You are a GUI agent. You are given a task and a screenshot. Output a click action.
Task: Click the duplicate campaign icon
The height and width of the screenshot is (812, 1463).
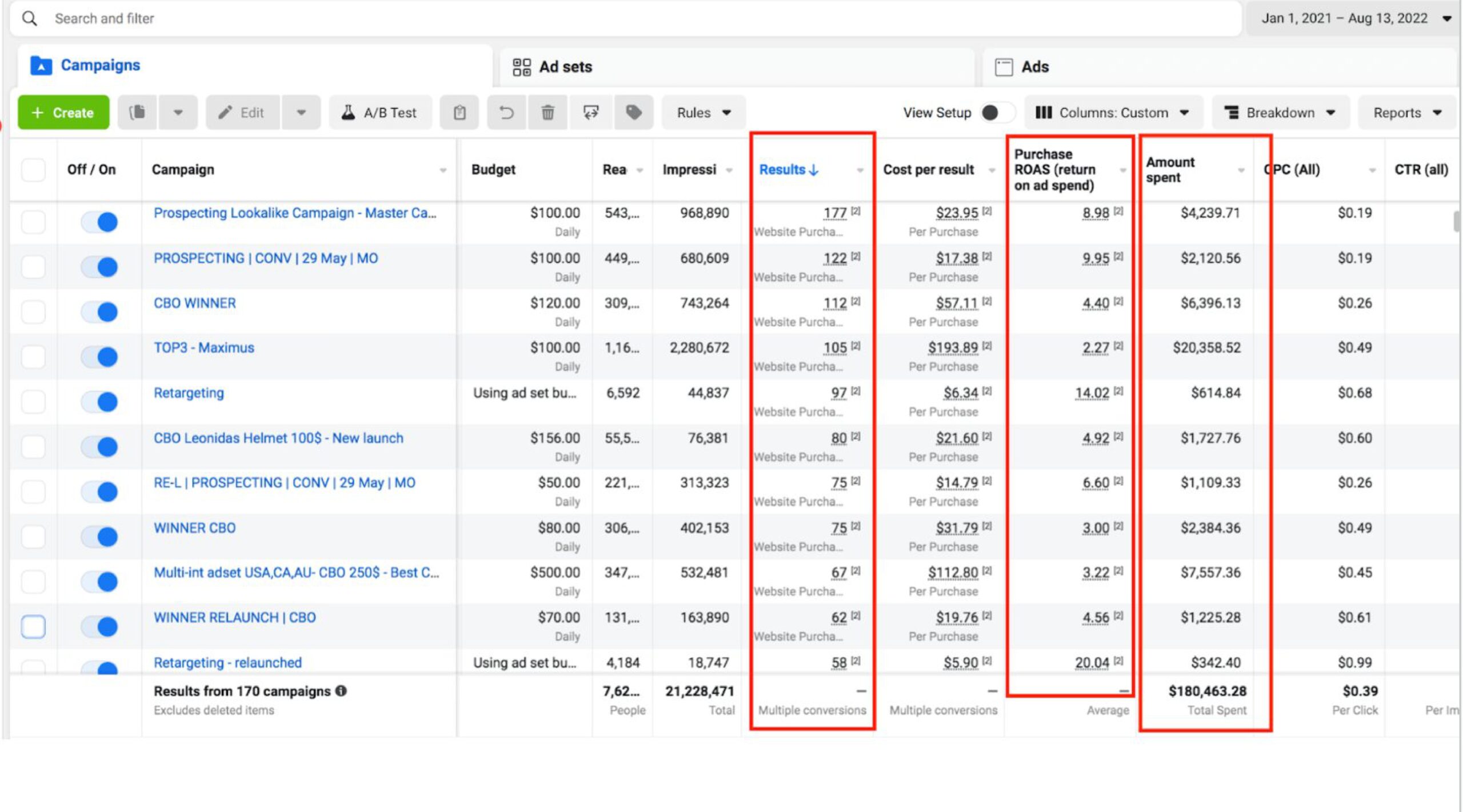[x=137, y=113]
